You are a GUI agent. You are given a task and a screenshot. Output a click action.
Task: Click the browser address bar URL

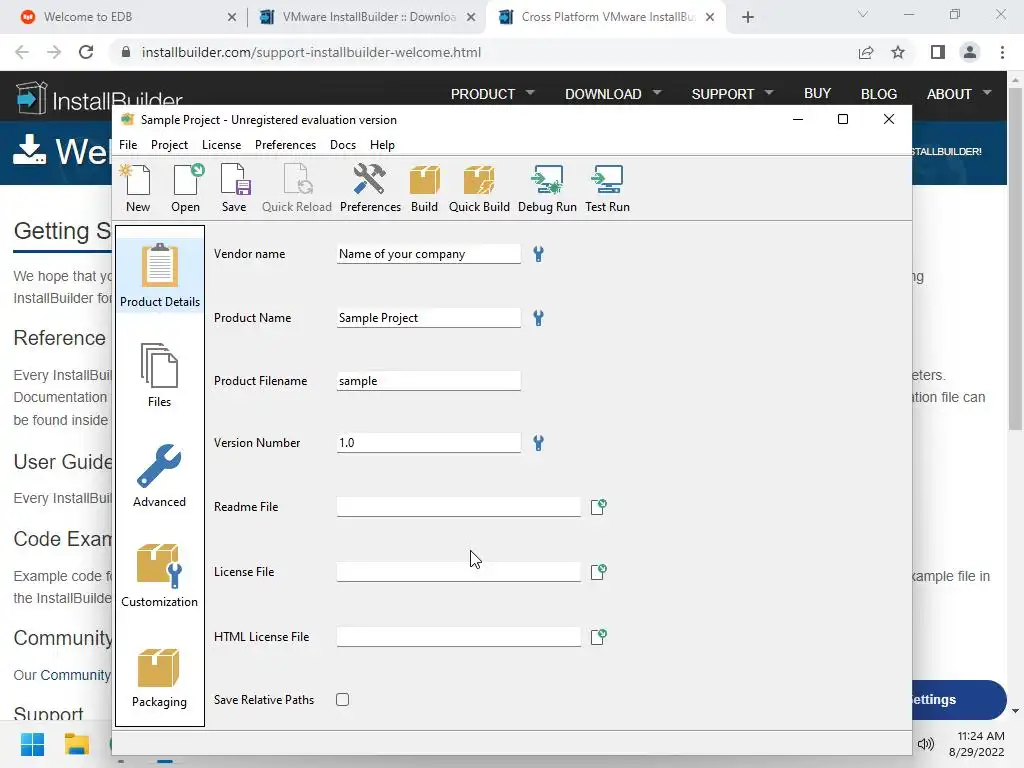(311, 52)
